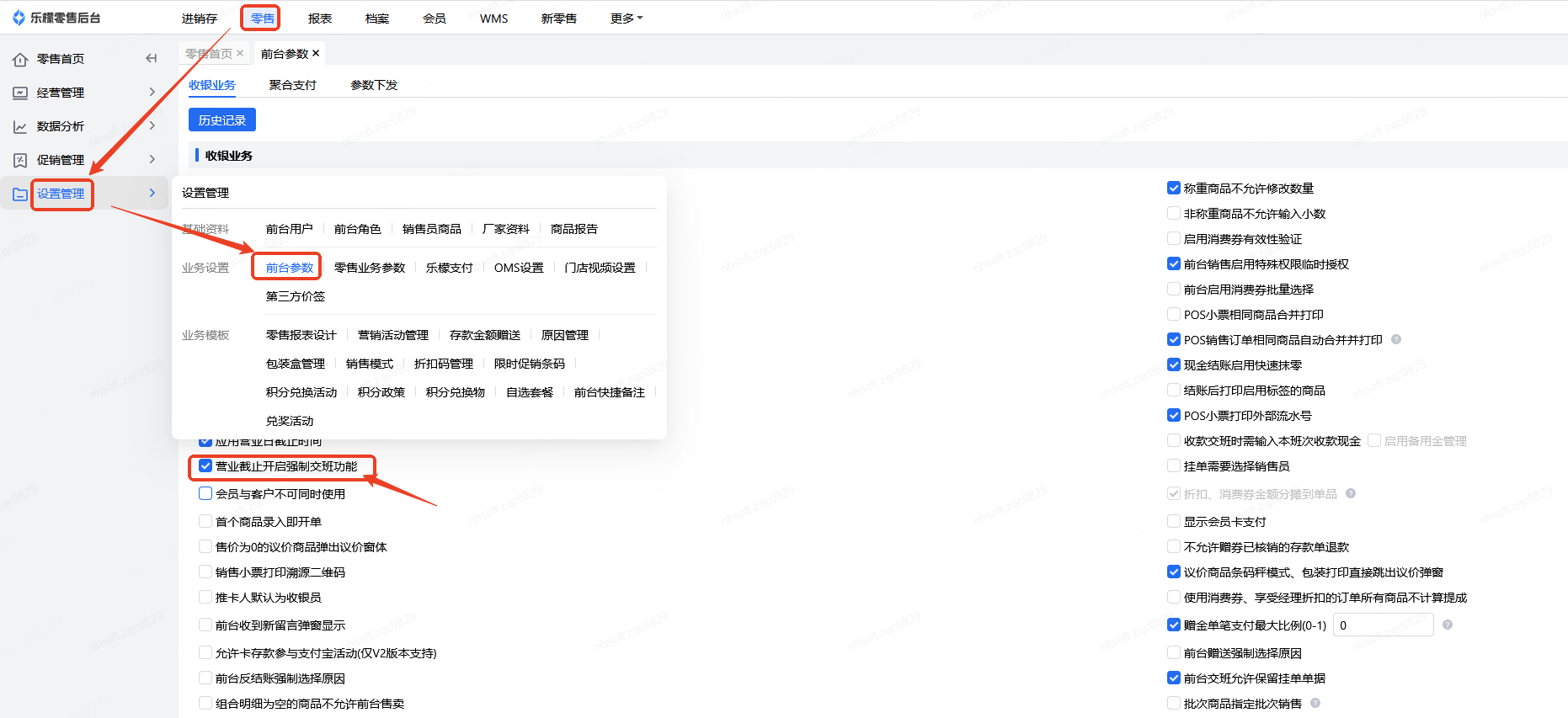Click the 历史记录 button

(222, 120)
